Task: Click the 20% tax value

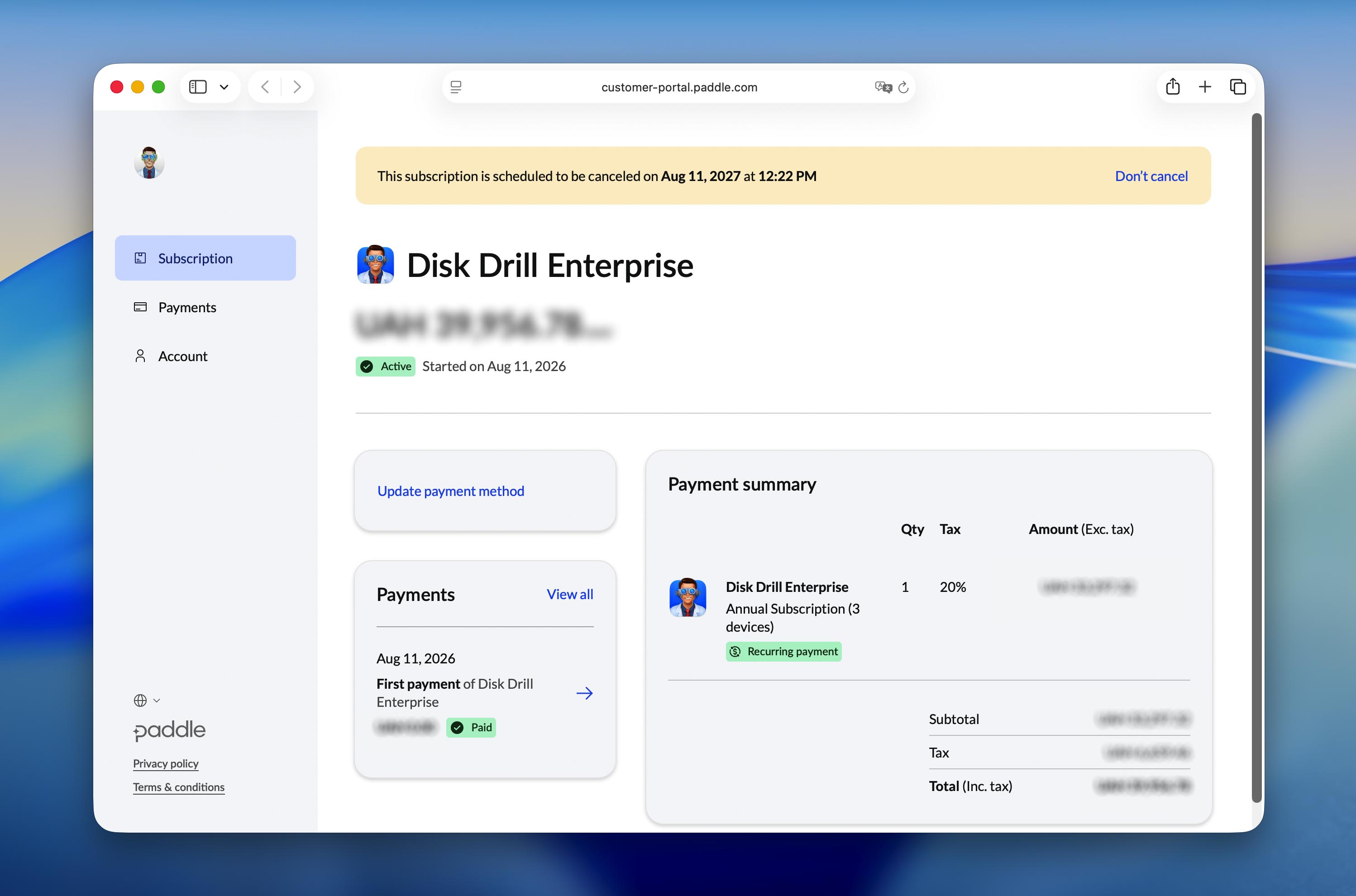Action: 953,587
